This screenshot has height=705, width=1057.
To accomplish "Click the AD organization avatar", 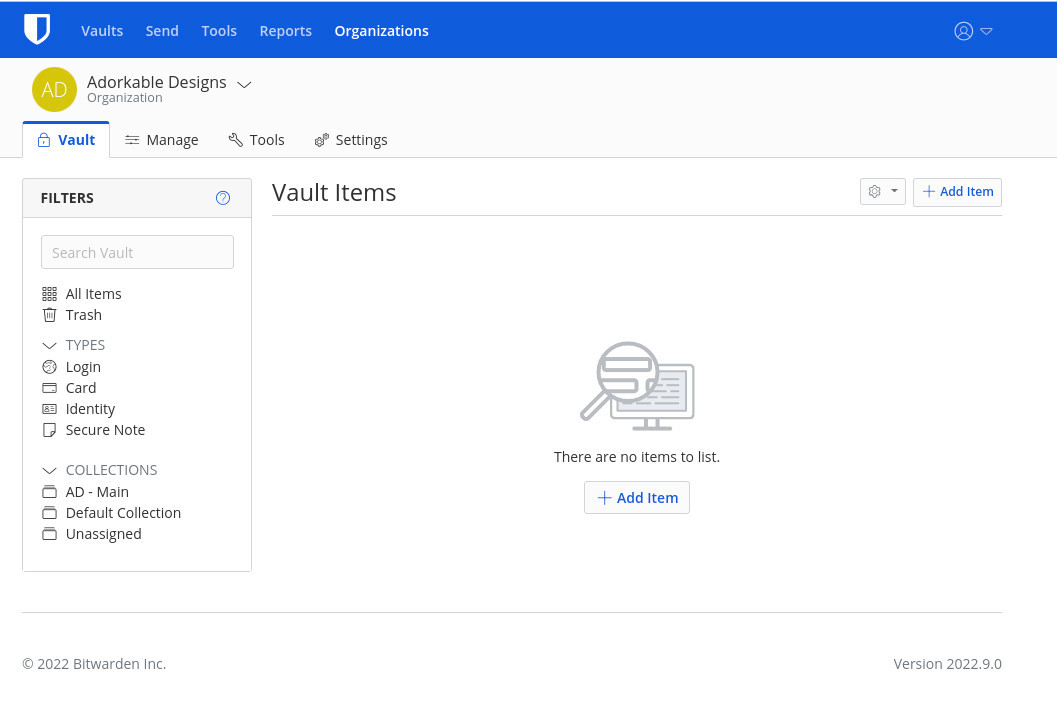I will click(54, 90).
